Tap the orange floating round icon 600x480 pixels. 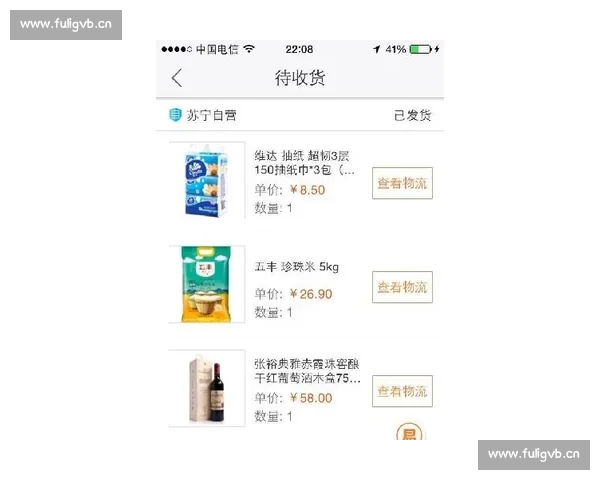pyautogui.click(x=409, y=432)
